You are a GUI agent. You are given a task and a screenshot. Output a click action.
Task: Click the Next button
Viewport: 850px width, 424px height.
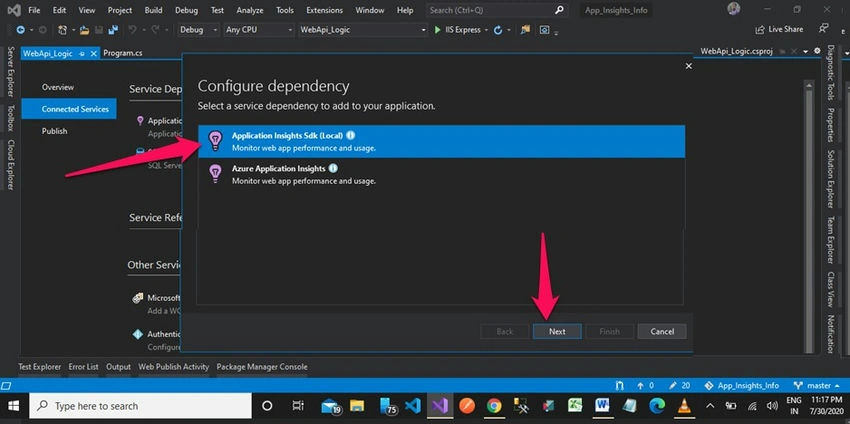(x=557, y=331)
